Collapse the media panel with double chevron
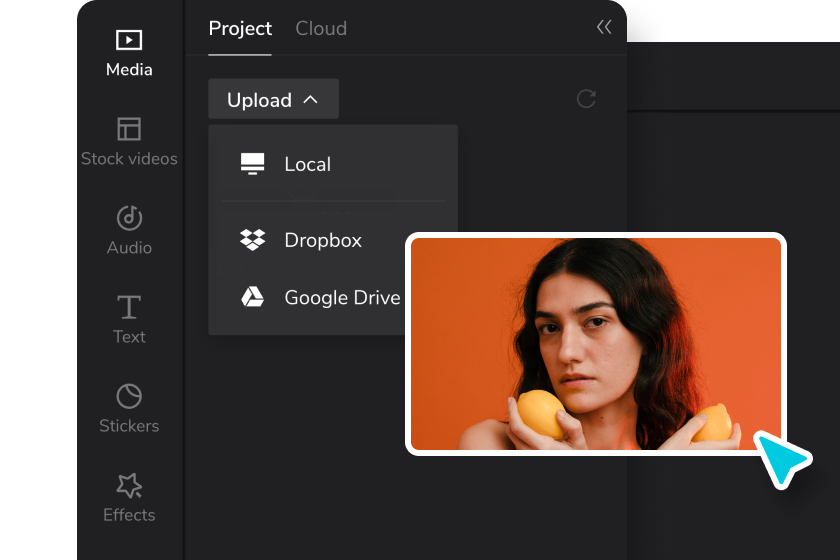The width and height of the screenshot is (840, 560). click(604, 27)
